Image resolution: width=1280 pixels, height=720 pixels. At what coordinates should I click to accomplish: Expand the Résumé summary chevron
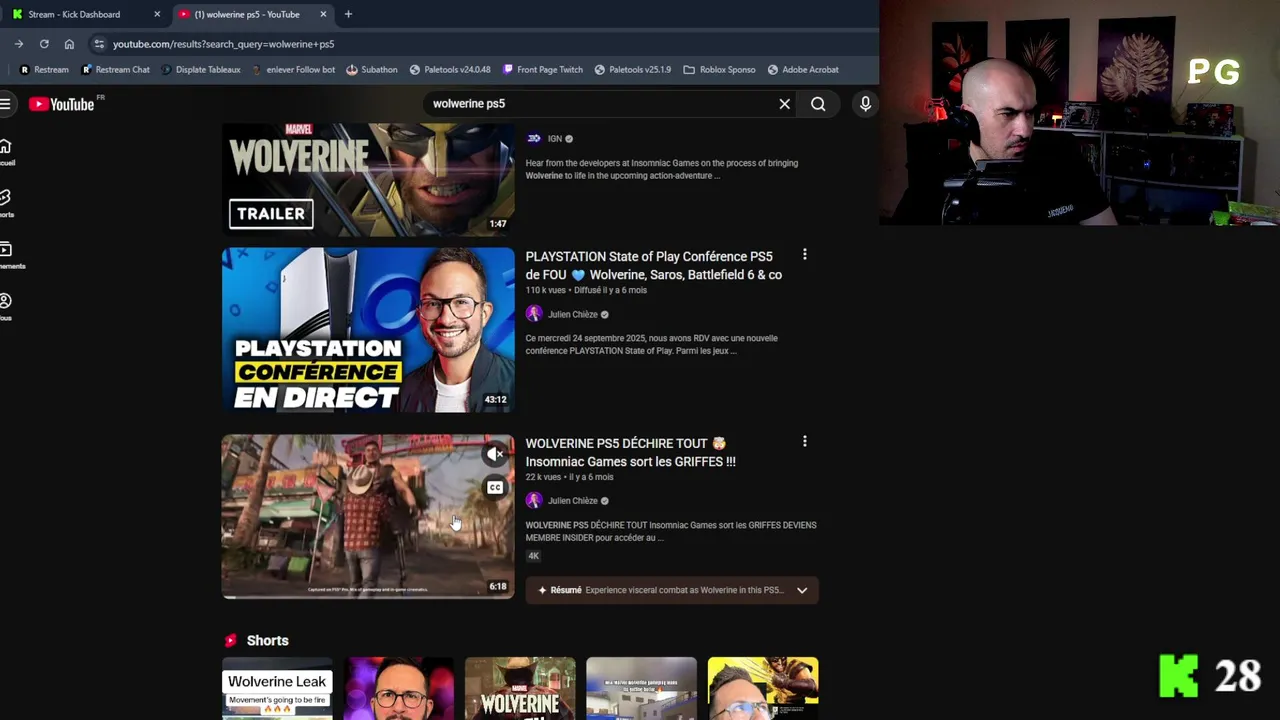802,590
